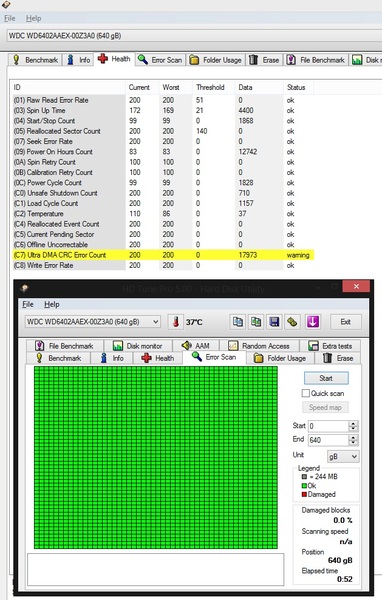Click the save floppy disk icon
The width and height of the screenshot is (382, 600).
tap(274, 322)
